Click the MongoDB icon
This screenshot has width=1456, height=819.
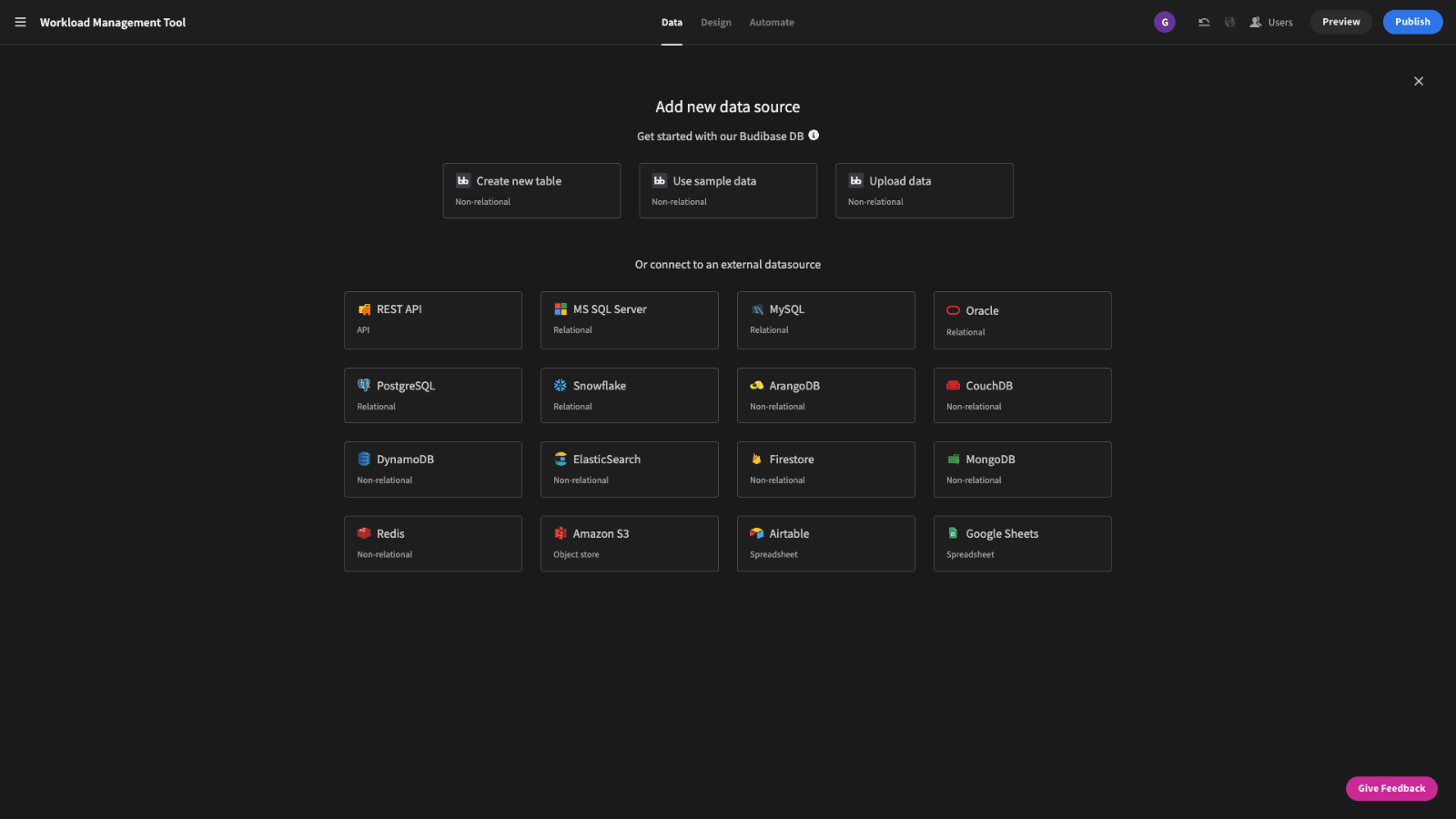tap(953, 459)
